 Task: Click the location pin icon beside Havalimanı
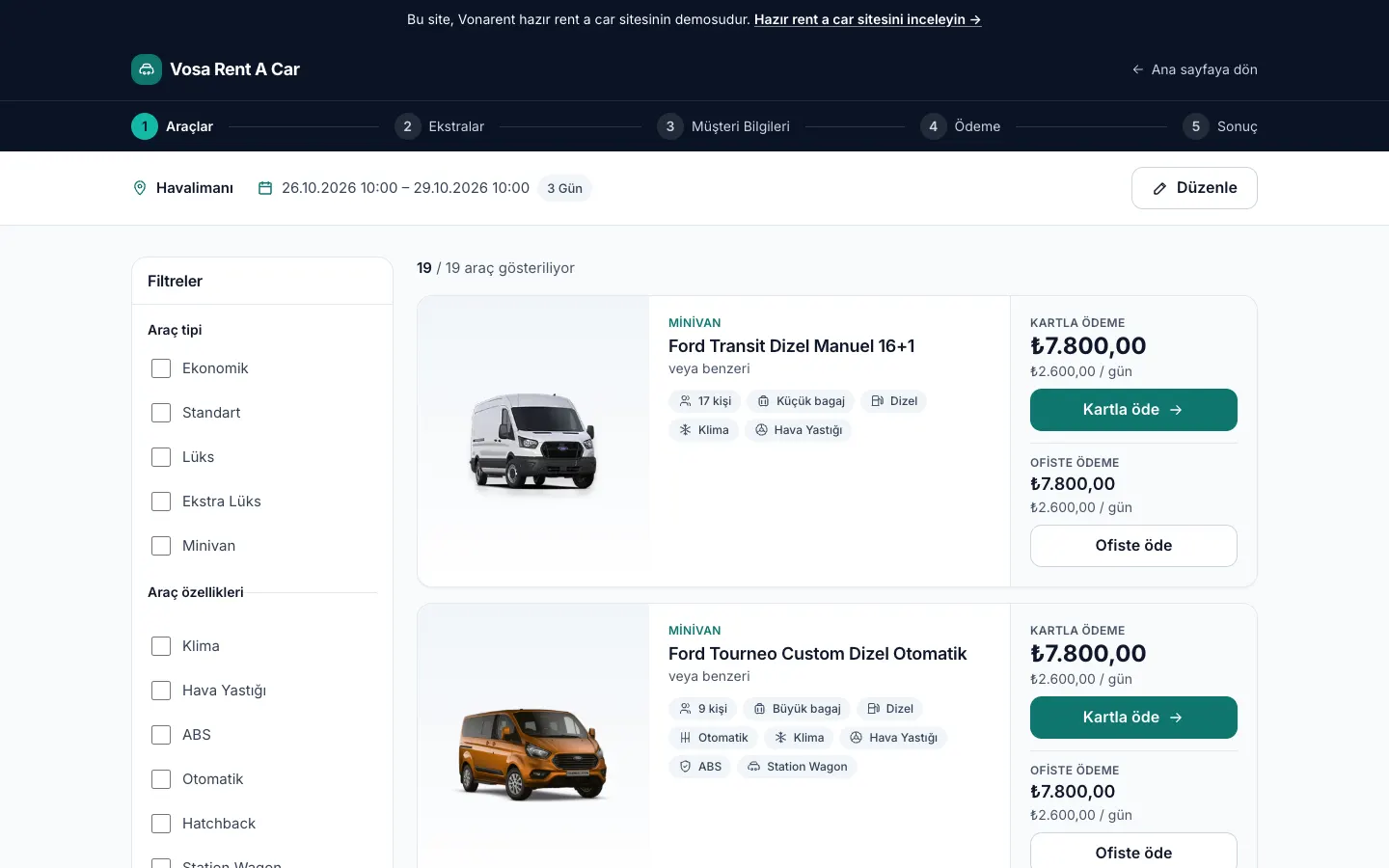coord(140,188)
